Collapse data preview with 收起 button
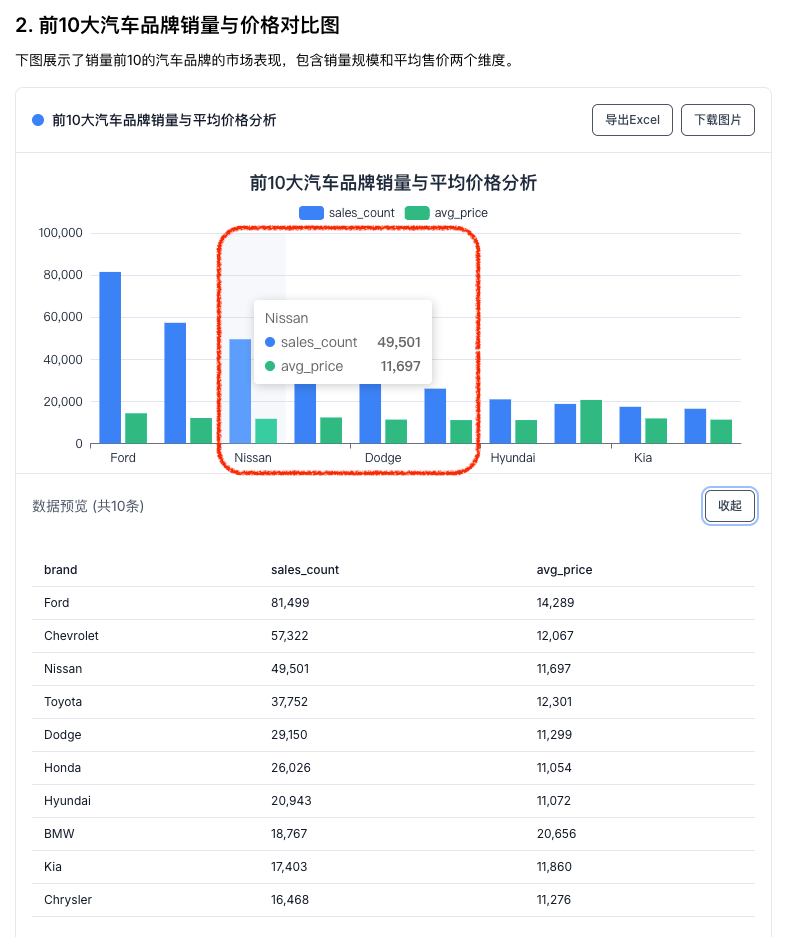Viewport: 791px width, 937px height. tap(729, 506)
